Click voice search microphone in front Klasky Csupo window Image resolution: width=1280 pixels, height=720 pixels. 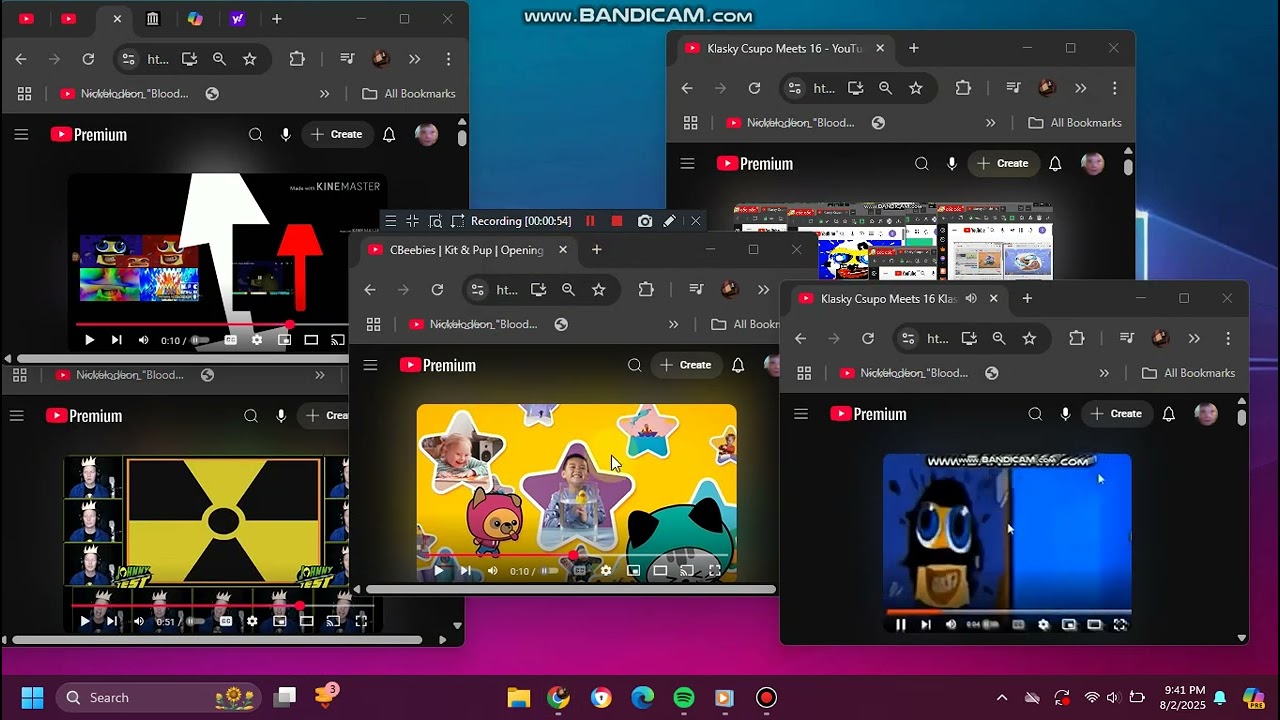[1066, 414]
